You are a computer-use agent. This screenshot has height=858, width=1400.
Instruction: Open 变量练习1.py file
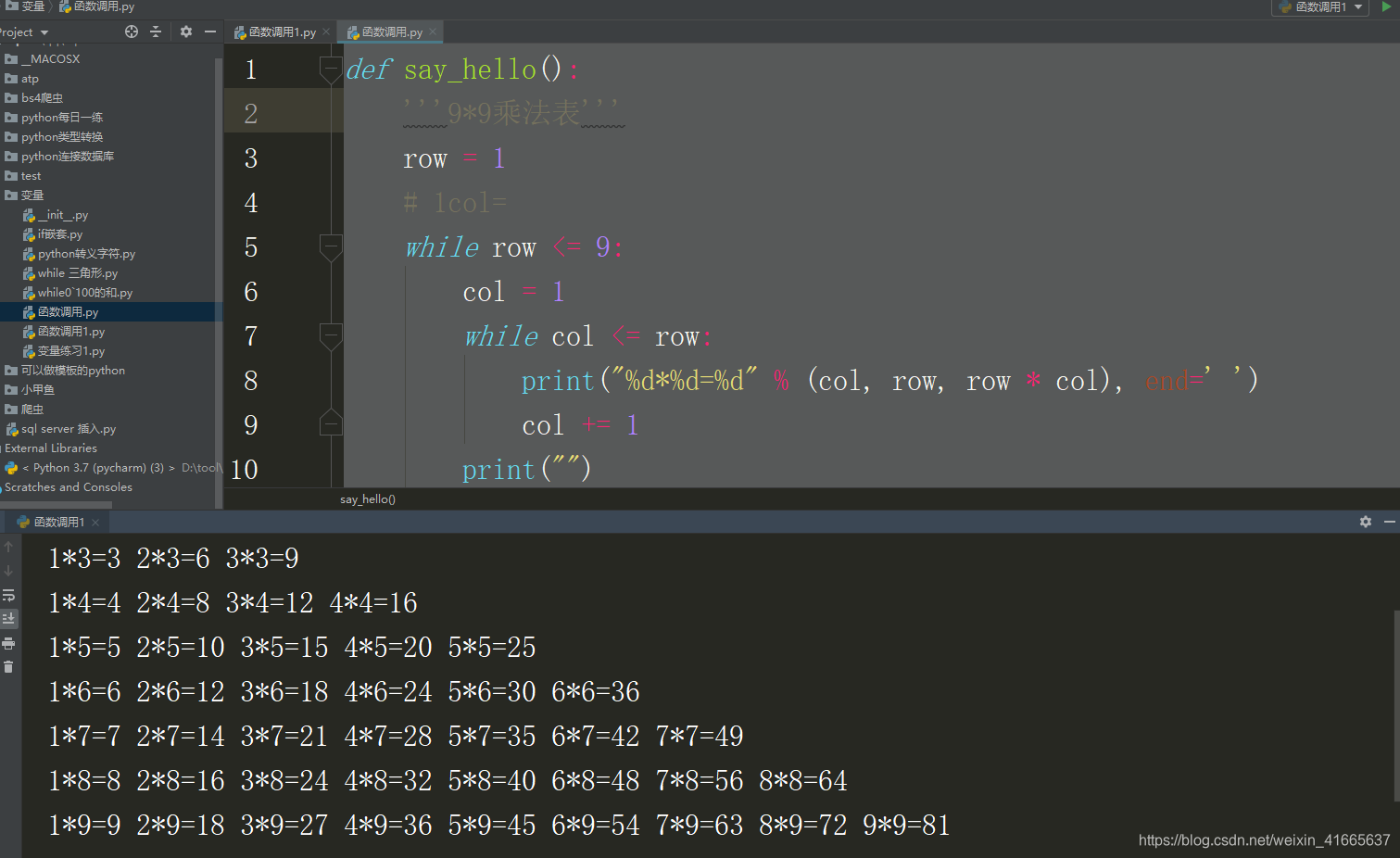pos(65,351)
